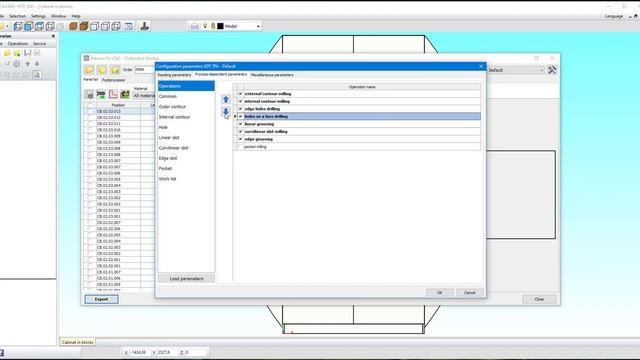
Task: Toggle the padlock layer lock icon
Action: point(213,26)
